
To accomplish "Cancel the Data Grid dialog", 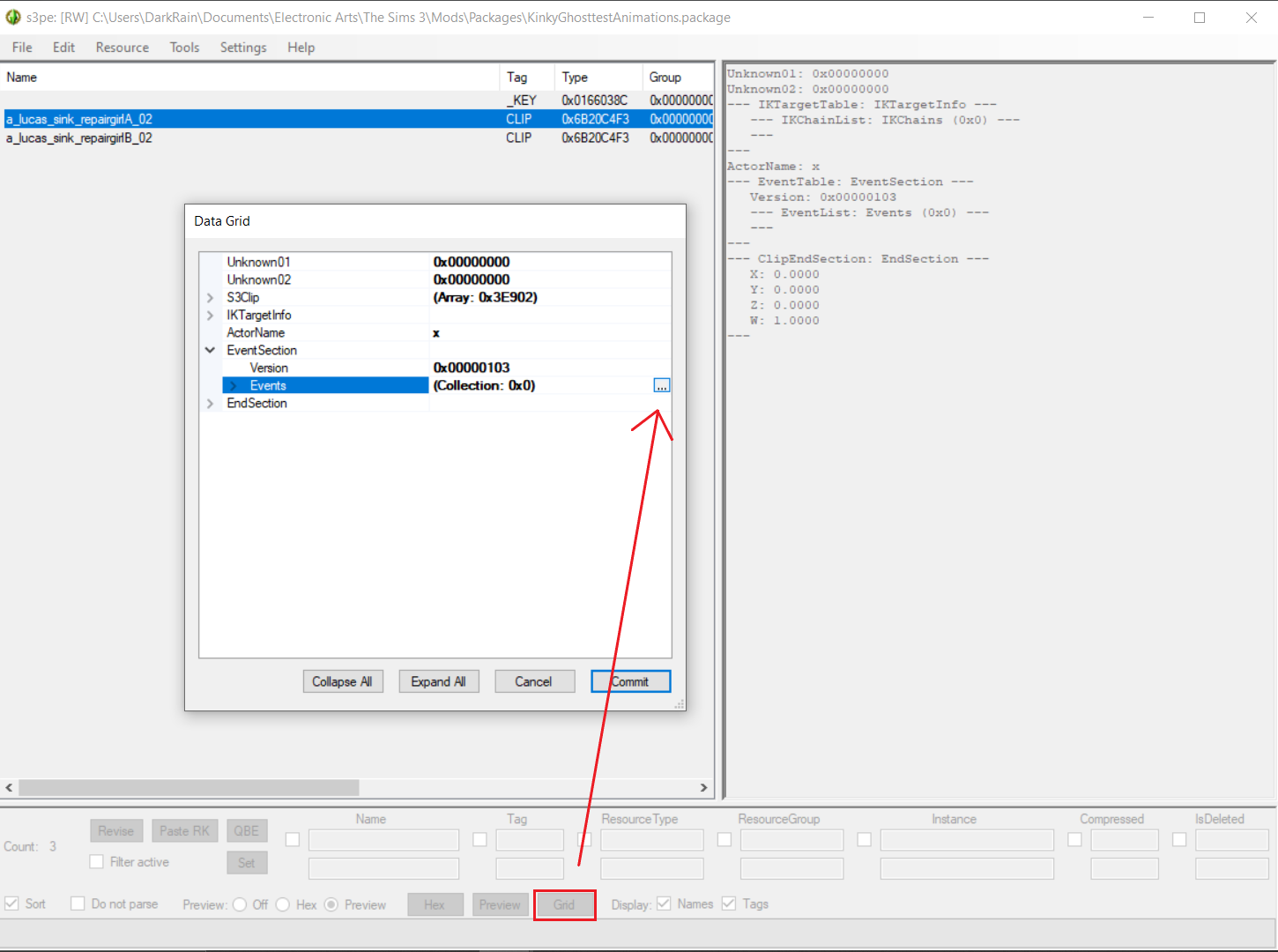I will coord(534,681).
